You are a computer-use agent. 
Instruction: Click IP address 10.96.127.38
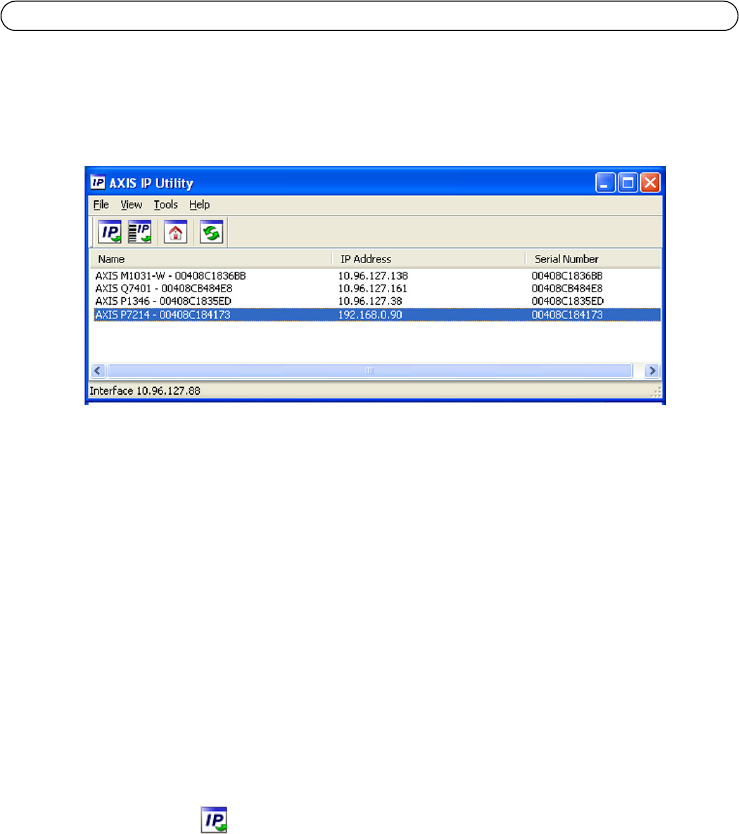coord(370,302)
